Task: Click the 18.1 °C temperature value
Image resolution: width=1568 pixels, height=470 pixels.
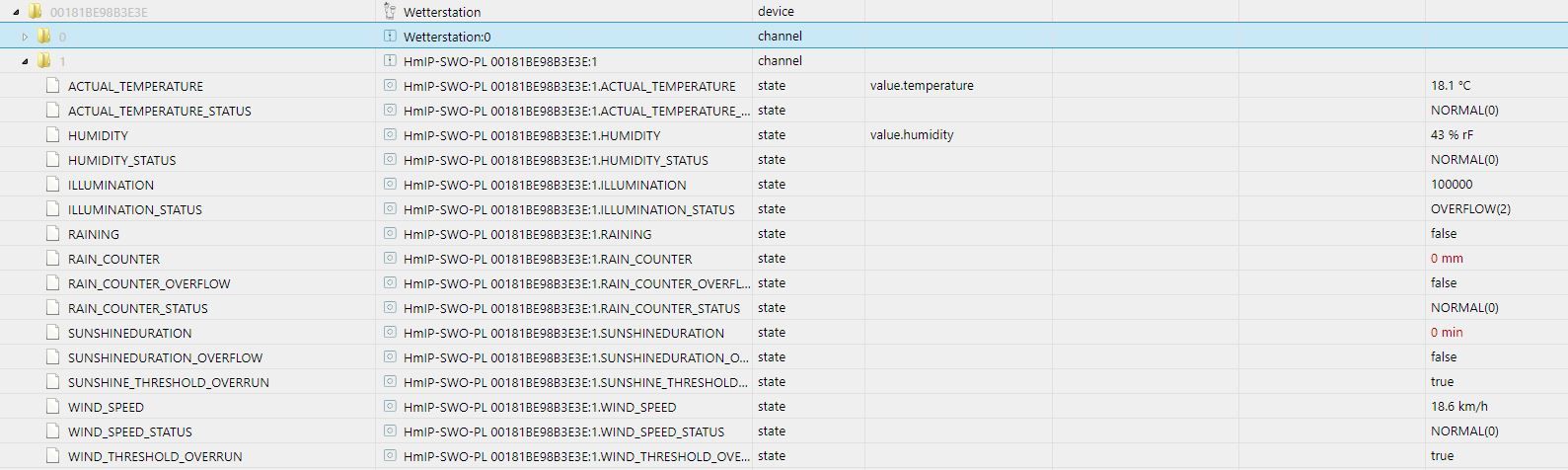Action: pyautogui.click(x=1451, y=86)
